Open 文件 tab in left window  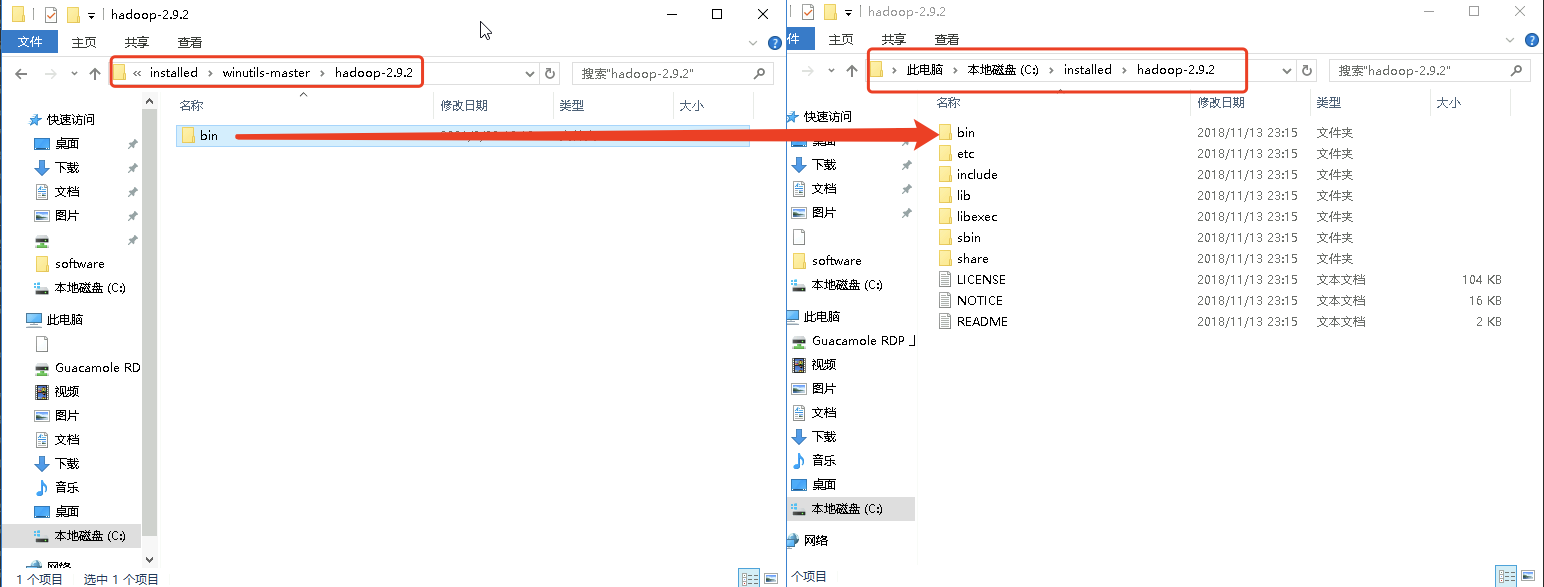[30, 42]
